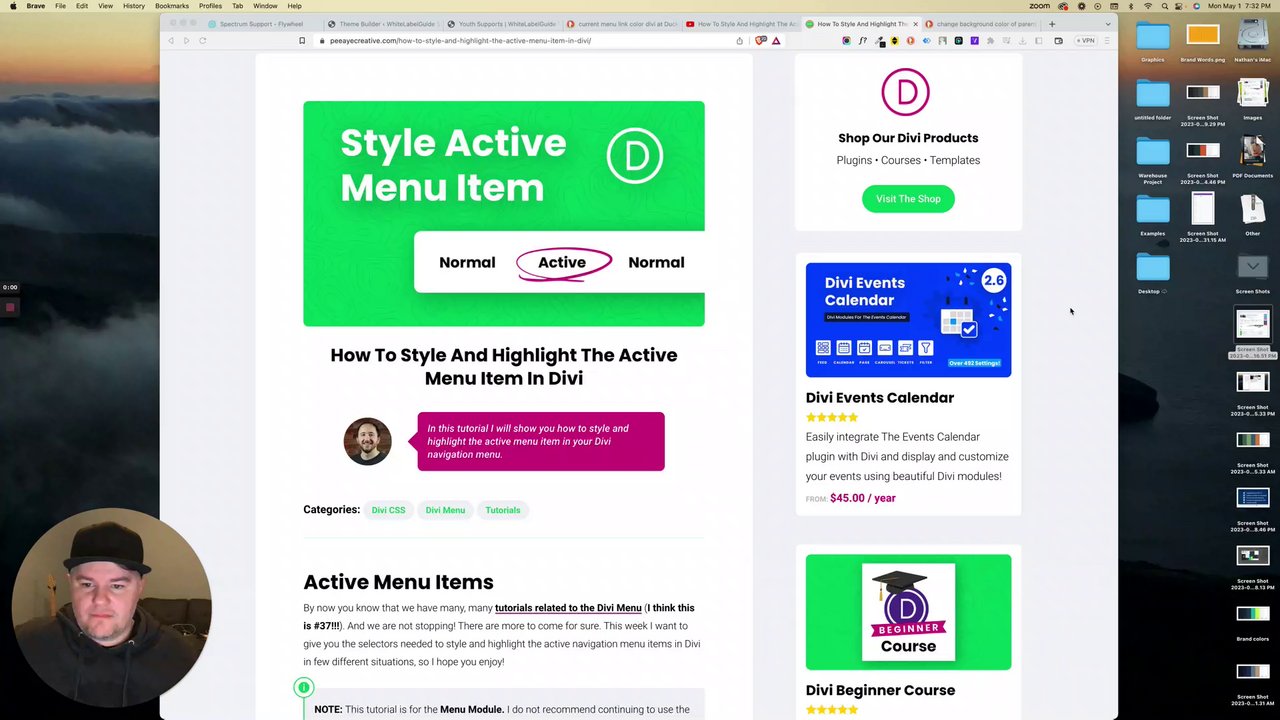Screen dimensions: 1280x720
Task: Click the browser back arrow
Action: coord(171,41)
